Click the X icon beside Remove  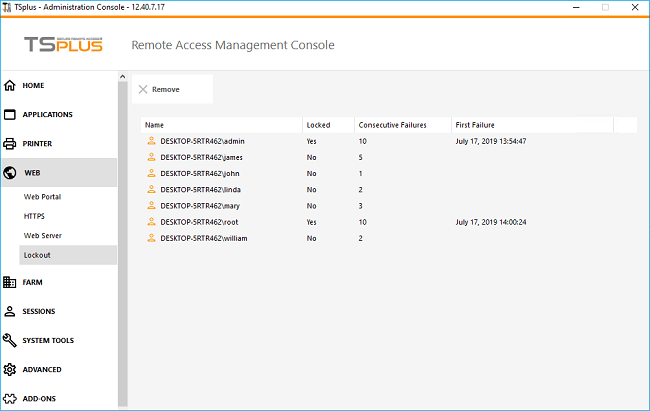point(143,89)
